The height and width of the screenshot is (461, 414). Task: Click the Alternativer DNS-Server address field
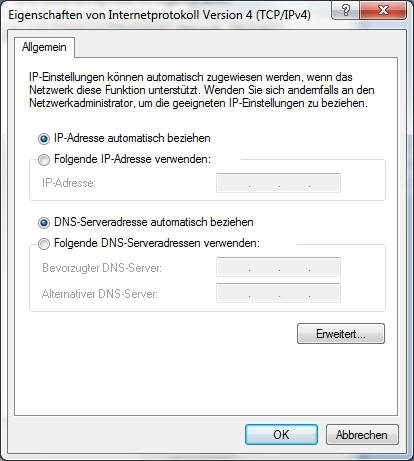click(278, 293)
